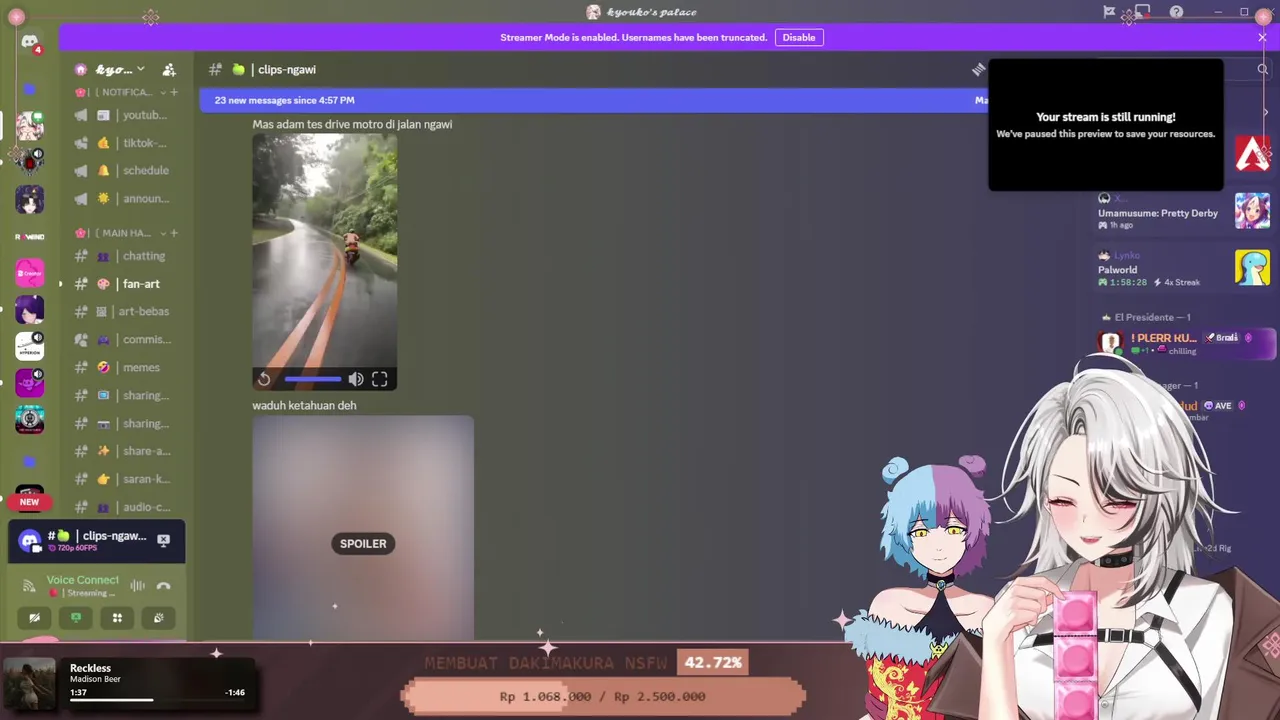Toggle the green screen share button

pos(75,618)
